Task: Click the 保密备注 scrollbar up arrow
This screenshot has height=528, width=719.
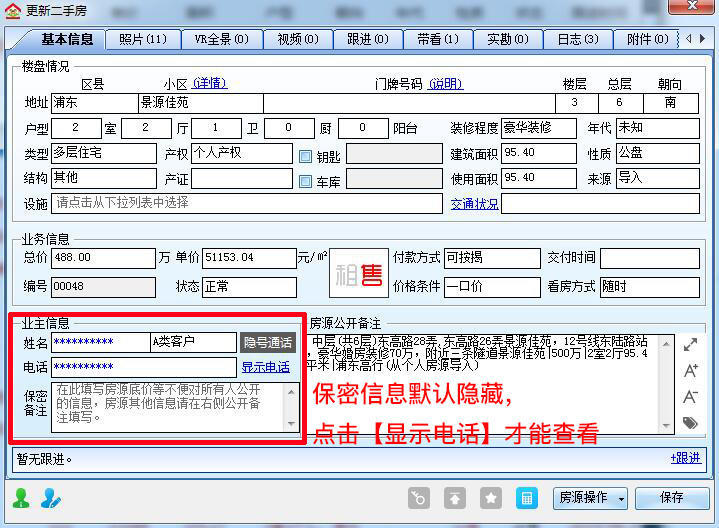Action: point(291,391)
